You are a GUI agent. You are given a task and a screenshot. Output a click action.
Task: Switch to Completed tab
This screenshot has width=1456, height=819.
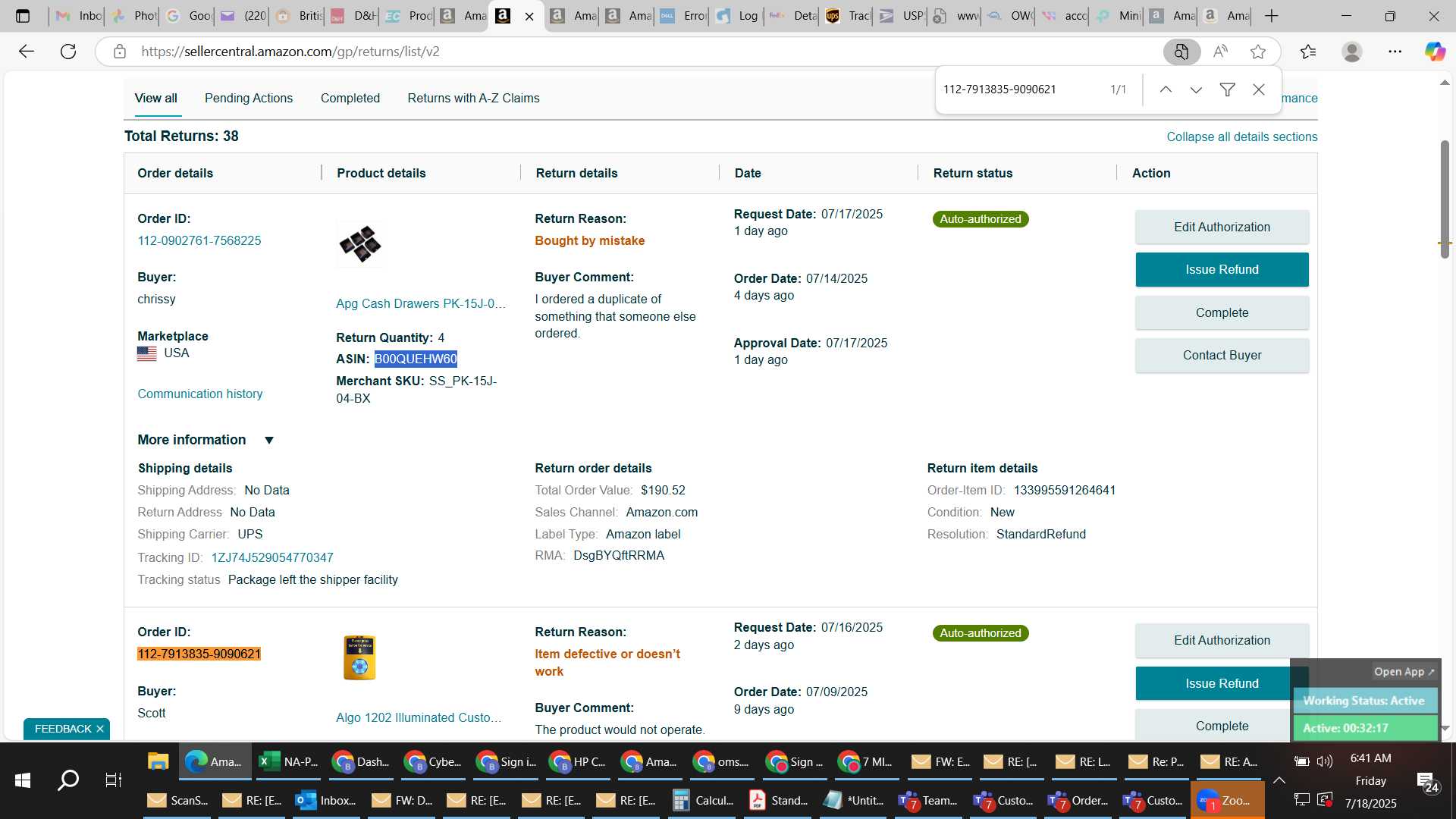tap(350, 98)
